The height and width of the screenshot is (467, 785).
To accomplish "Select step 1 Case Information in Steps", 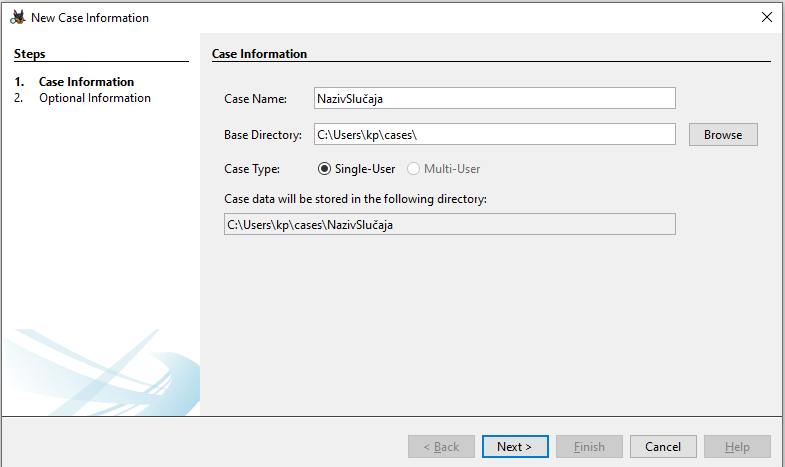I will point(86,82).
